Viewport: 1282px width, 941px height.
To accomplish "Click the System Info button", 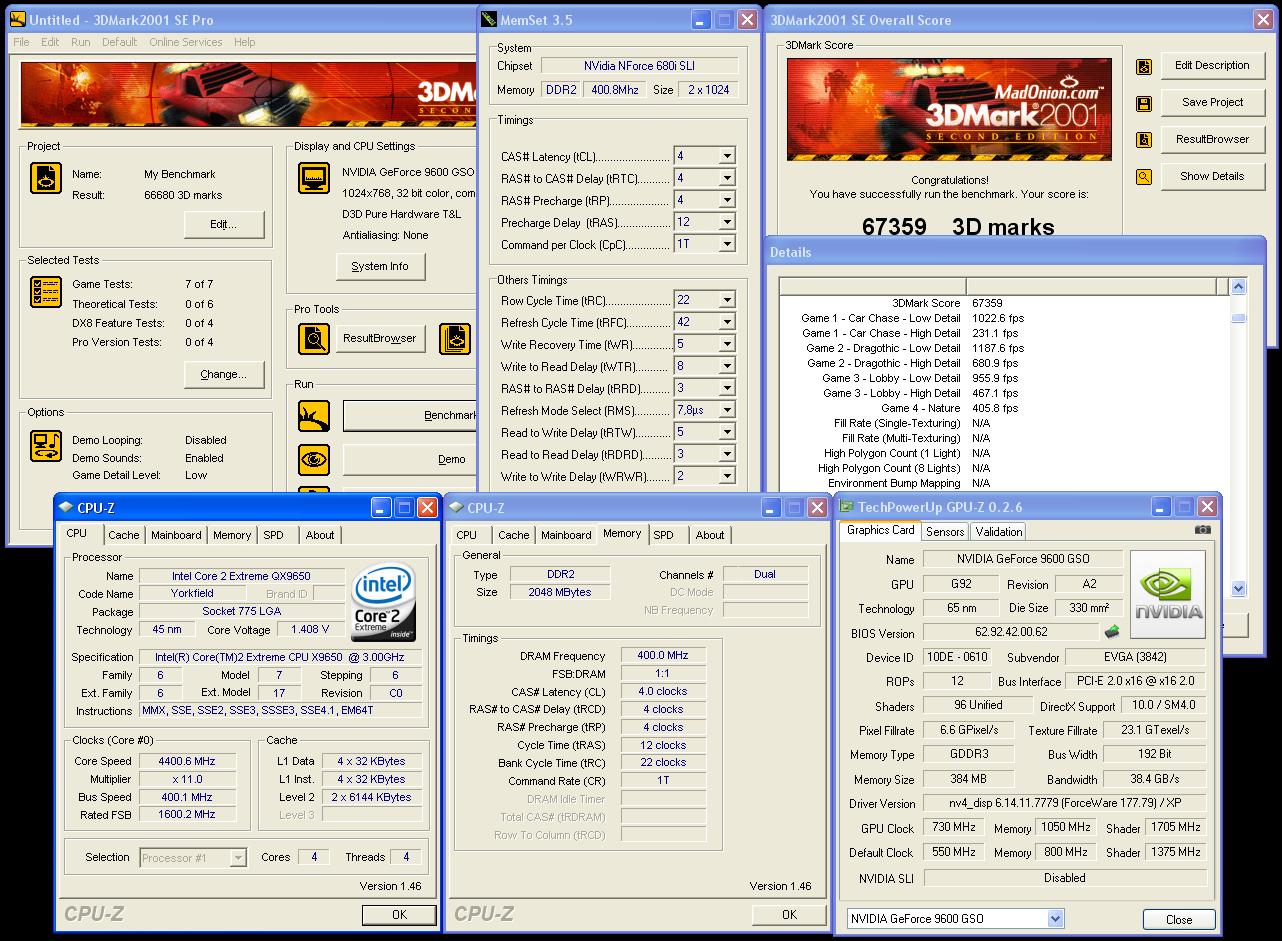I will (380, 266).
